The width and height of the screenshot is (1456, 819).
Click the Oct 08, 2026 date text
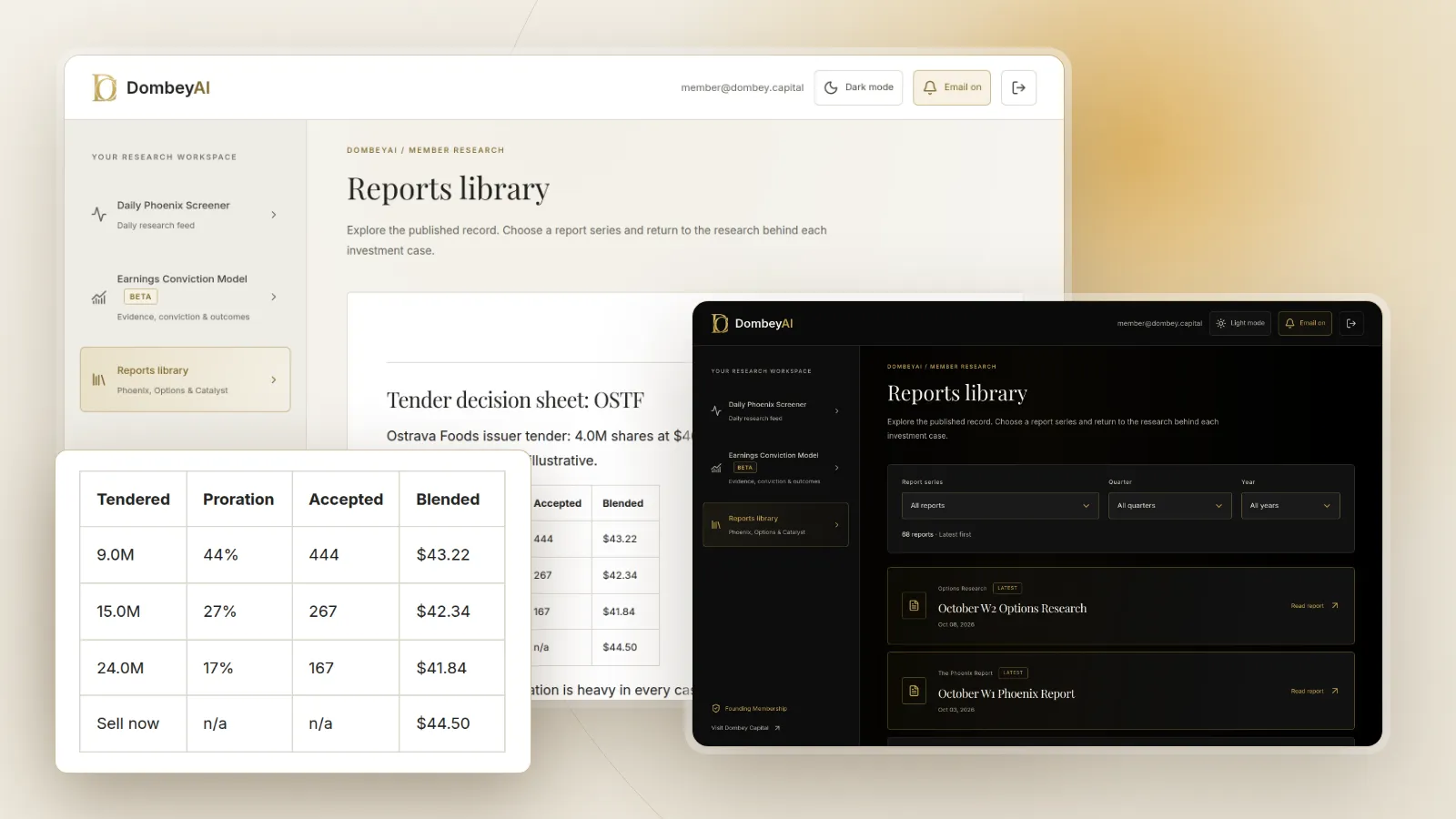point(956,625)
